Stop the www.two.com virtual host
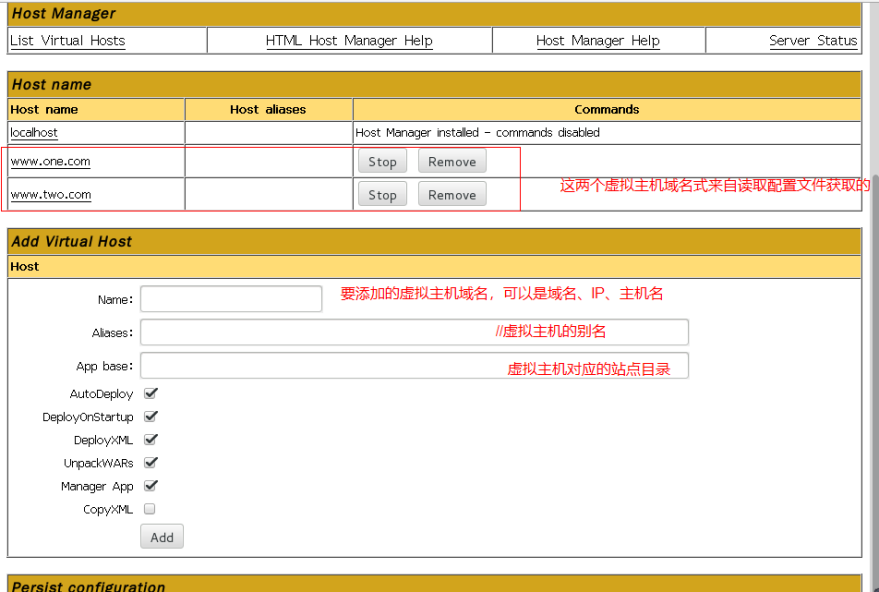The image size is (879, 592). tap(382, 194)
